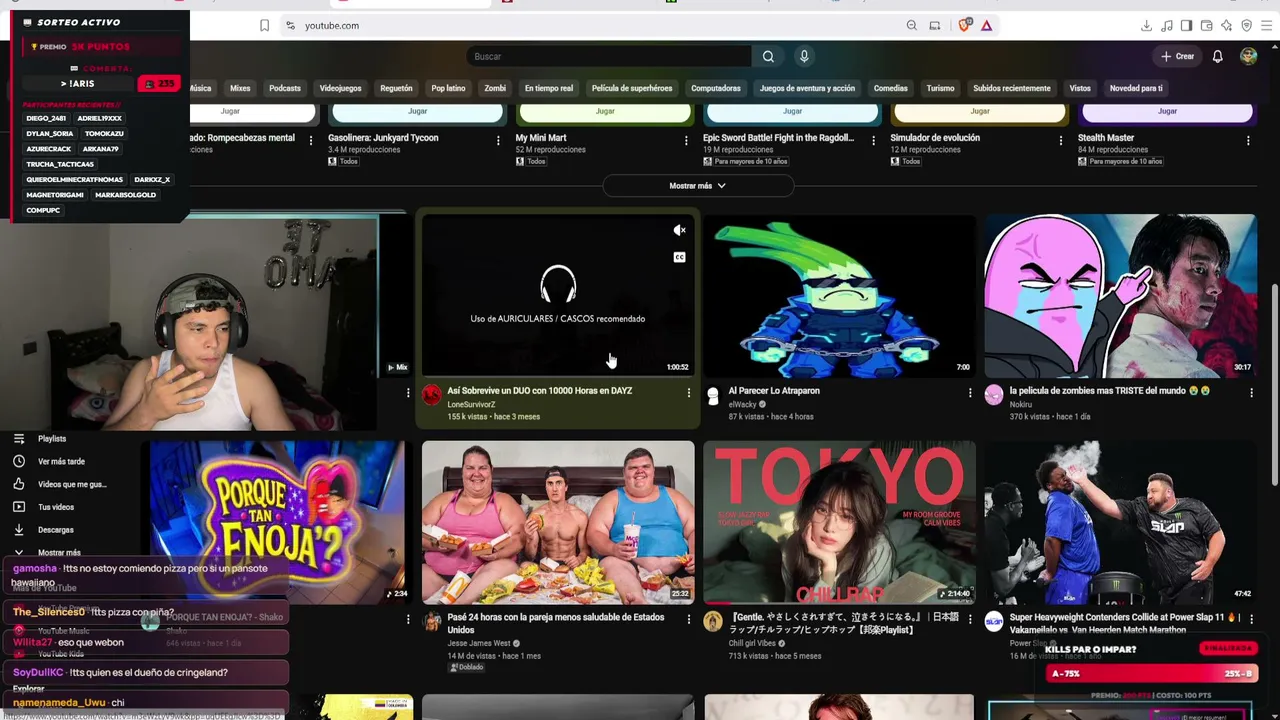Click Jugar on My Mini Mart
The height and width of the screenshot is (720, 1280).
coord(605,111)
